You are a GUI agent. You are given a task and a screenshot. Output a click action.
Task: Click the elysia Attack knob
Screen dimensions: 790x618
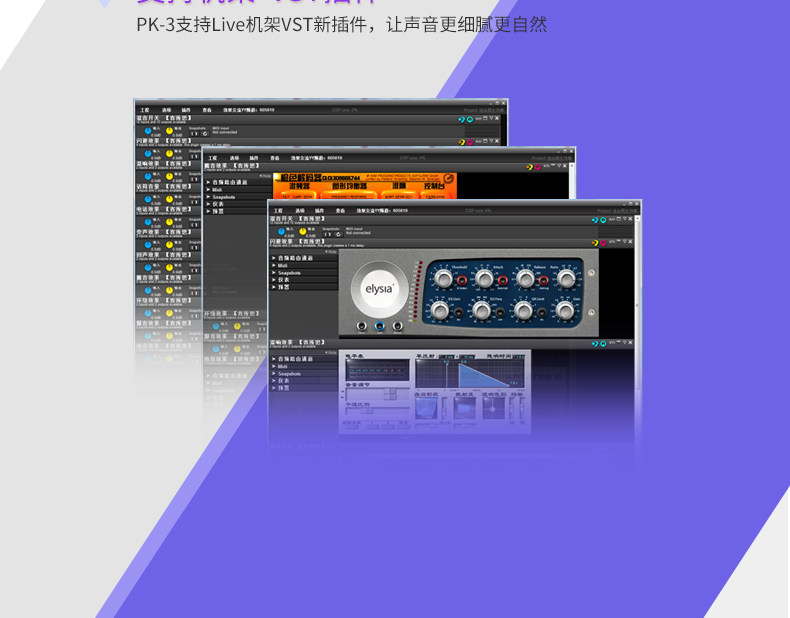[x=484, y=279]
